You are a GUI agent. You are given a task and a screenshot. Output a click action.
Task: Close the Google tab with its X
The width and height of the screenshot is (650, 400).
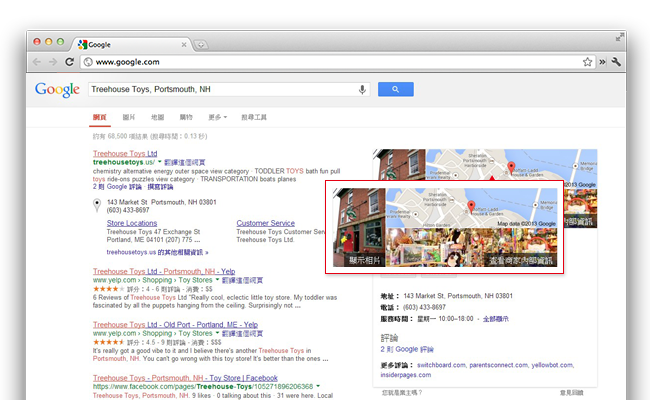(x=184, y=44)
